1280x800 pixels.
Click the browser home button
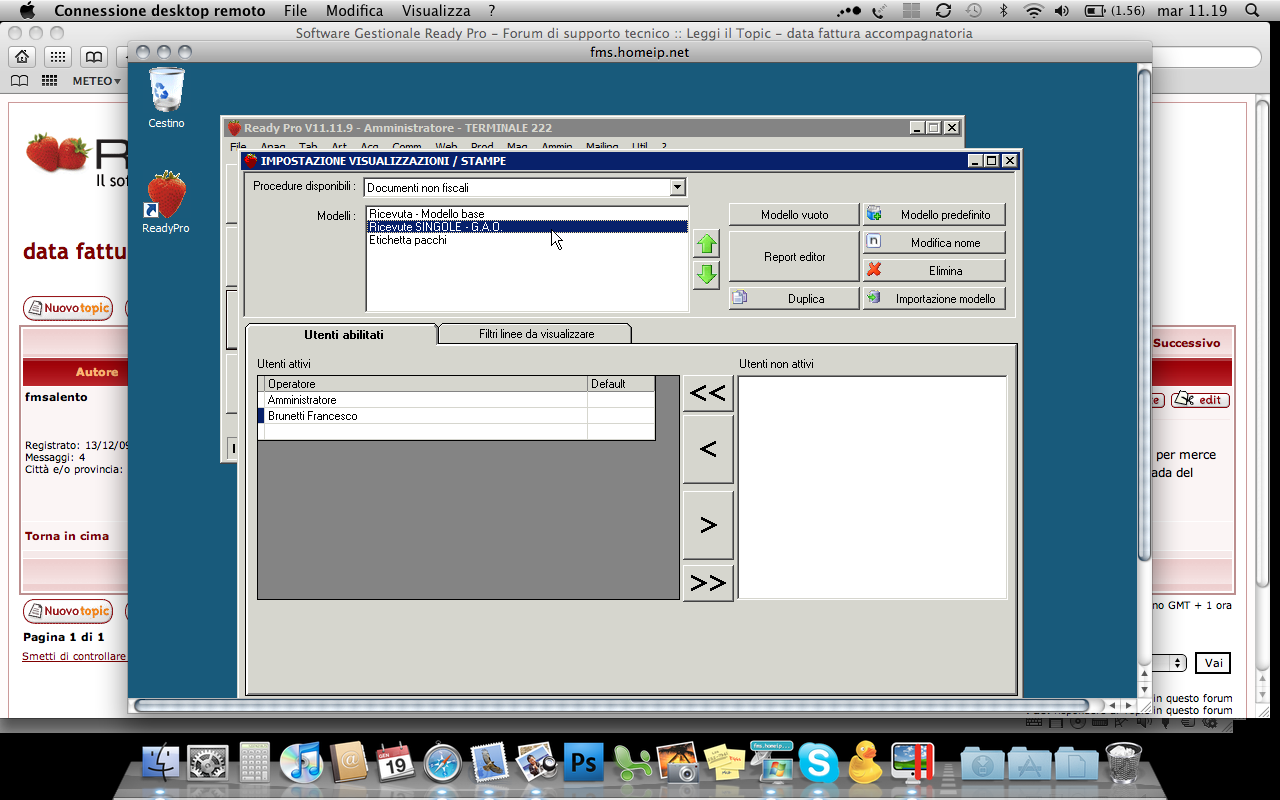click(x=22, y=56)
